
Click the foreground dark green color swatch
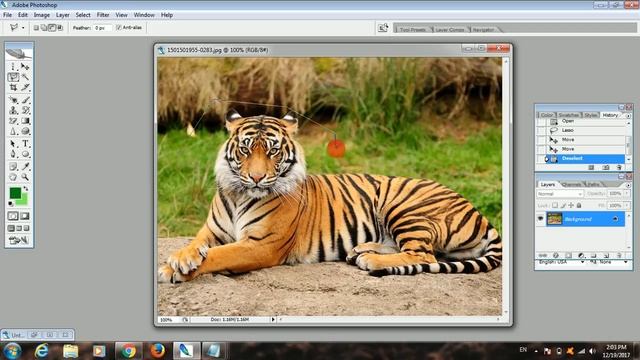pyautogui.click(x=15, y=193)
